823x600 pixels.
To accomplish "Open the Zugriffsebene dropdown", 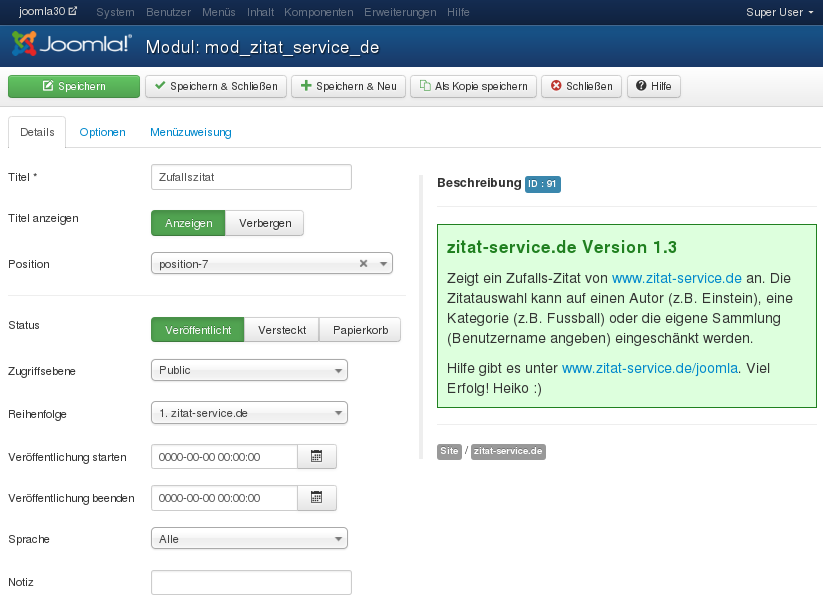I will tap(249, 370).
